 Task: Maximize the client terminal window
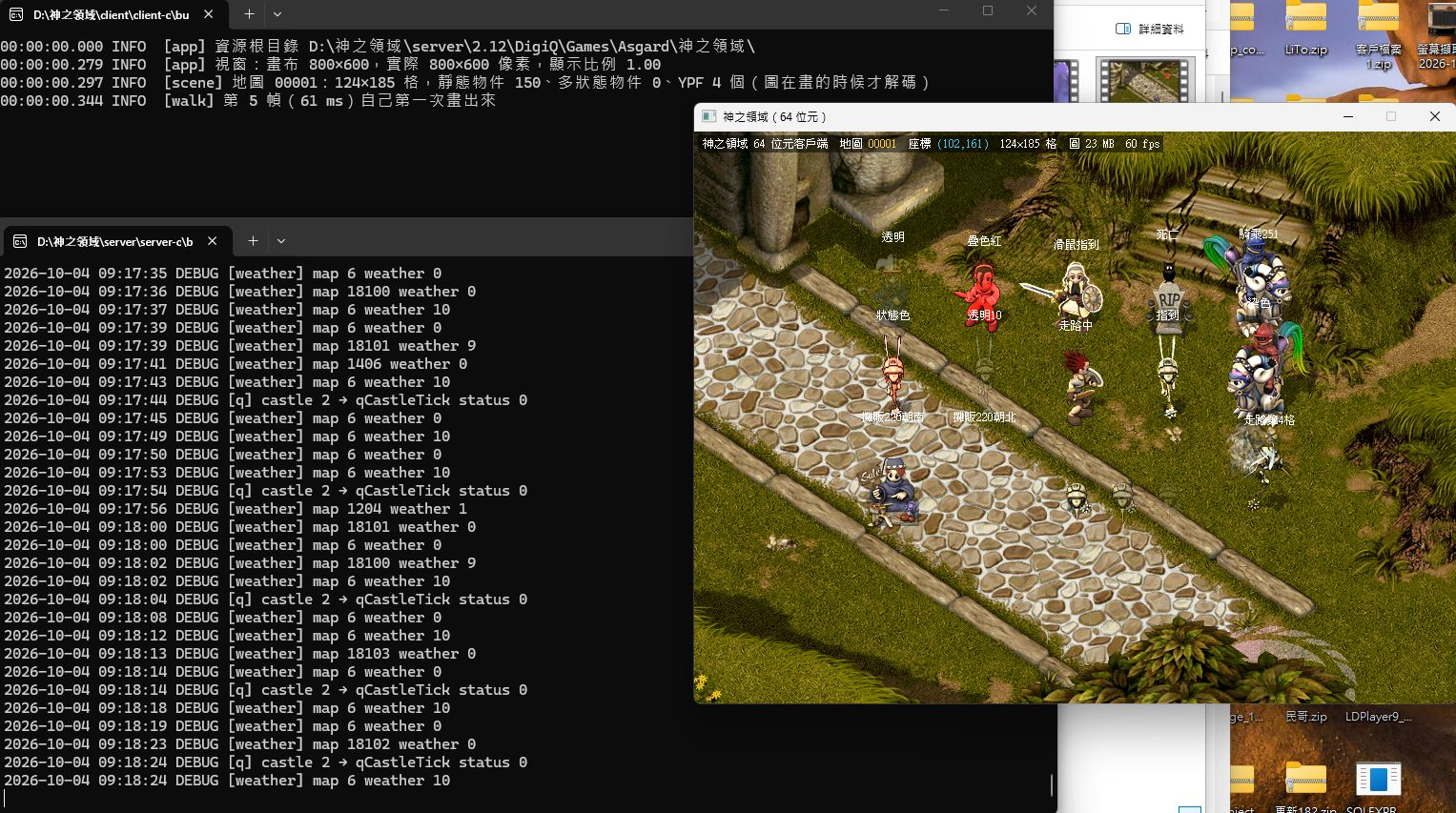(x=988, y=11)
